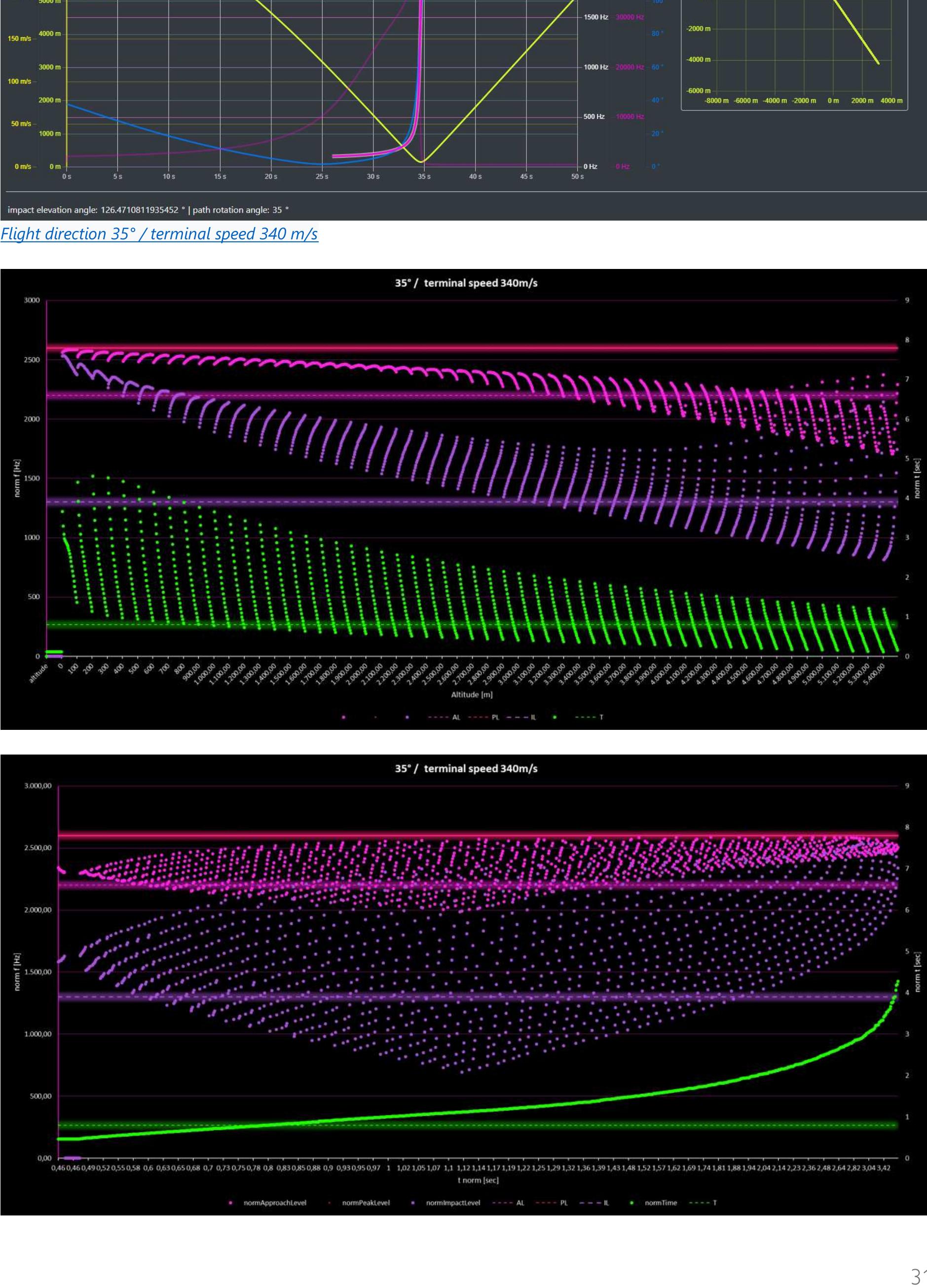Click the '500 Hz' label in the top plot

point(594,117)
